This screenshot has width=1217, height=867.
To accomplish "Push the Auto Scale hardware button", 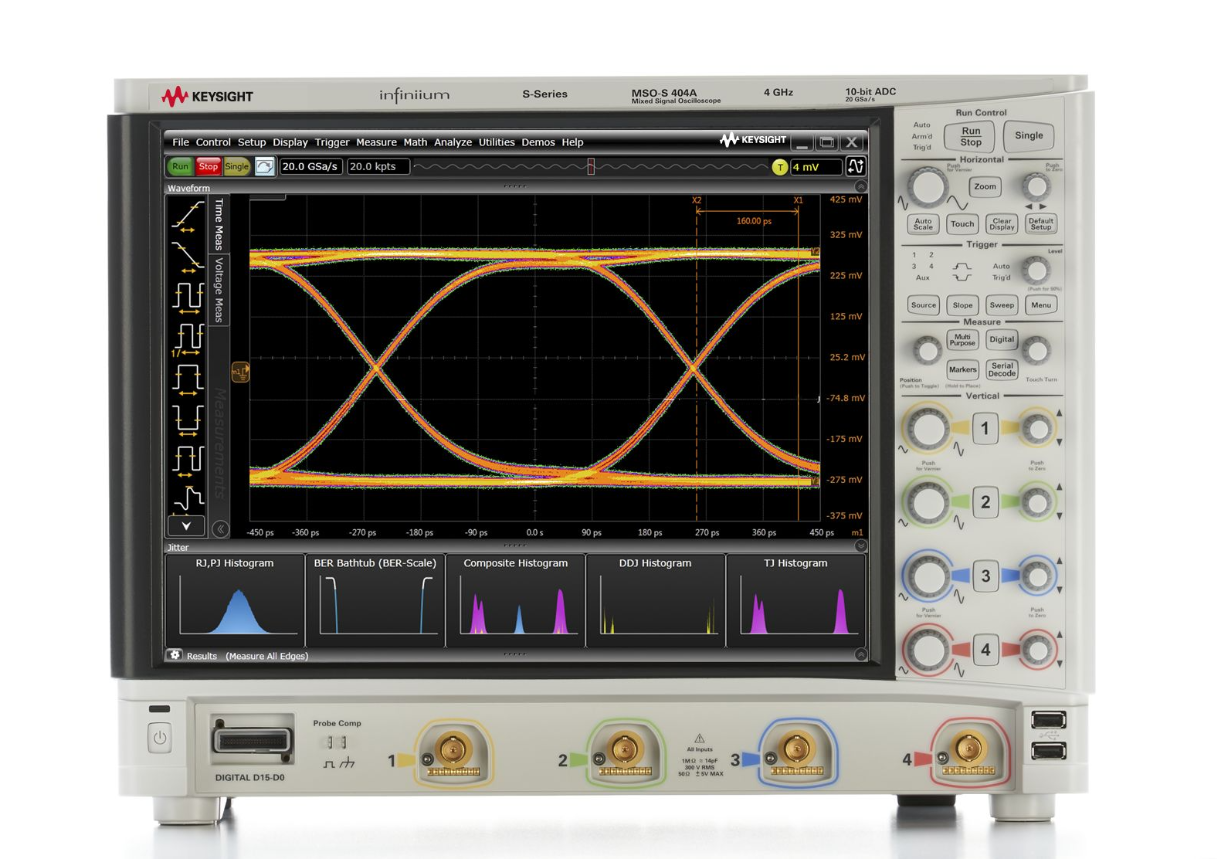I will (x=923, y=224).
